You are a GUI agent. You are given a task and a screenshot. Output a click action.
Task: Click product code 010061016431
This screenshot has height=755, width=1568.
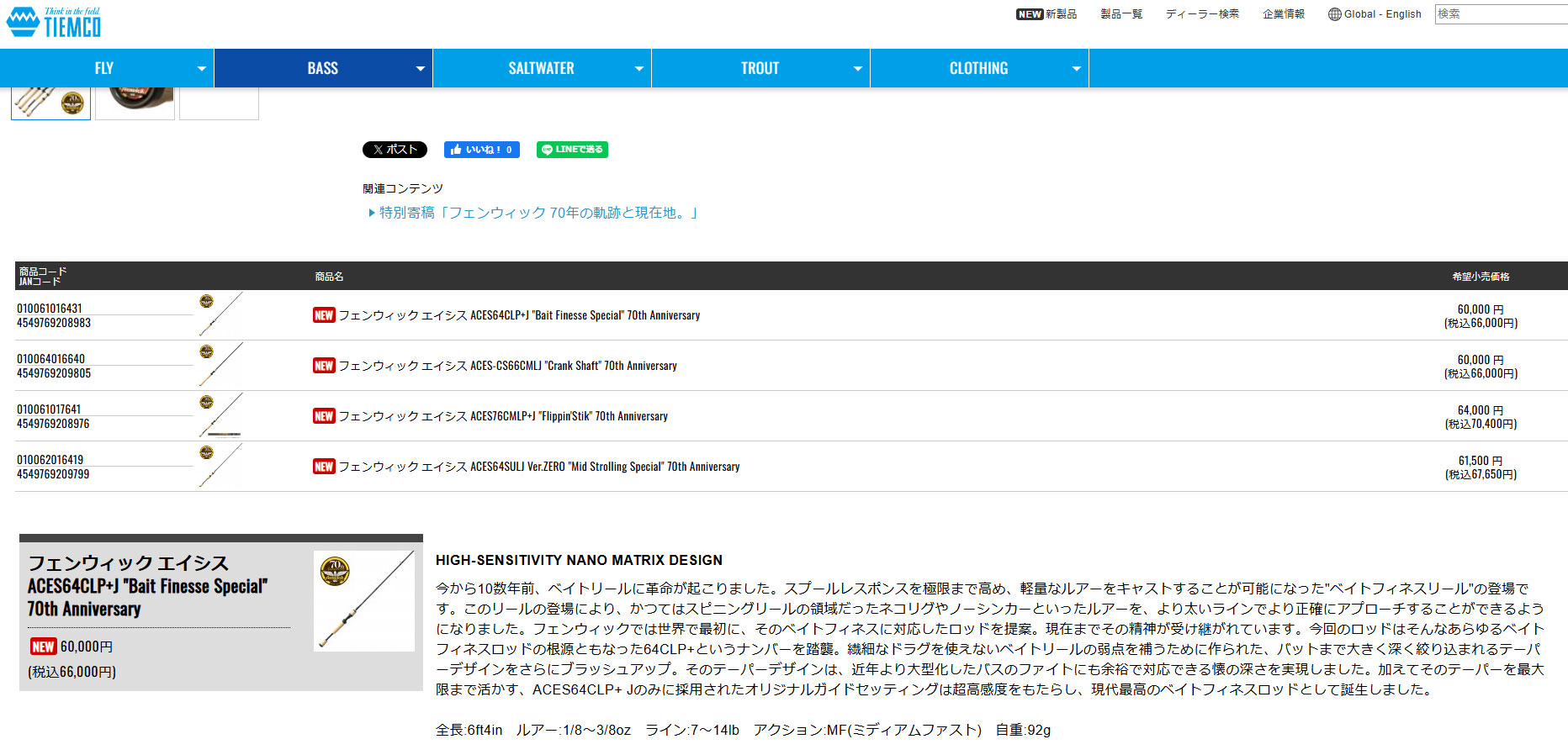[x=50, y=309]
